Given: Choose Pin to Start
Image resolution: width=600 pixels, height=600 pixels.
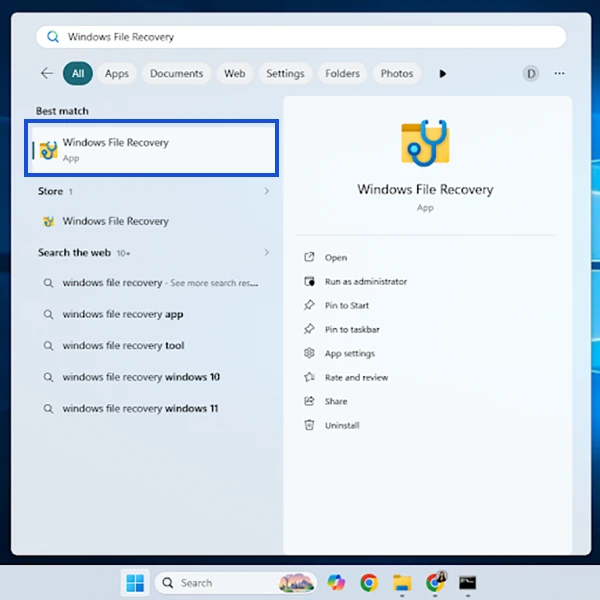Looking at the screenshot, I should tap(347, 305).
